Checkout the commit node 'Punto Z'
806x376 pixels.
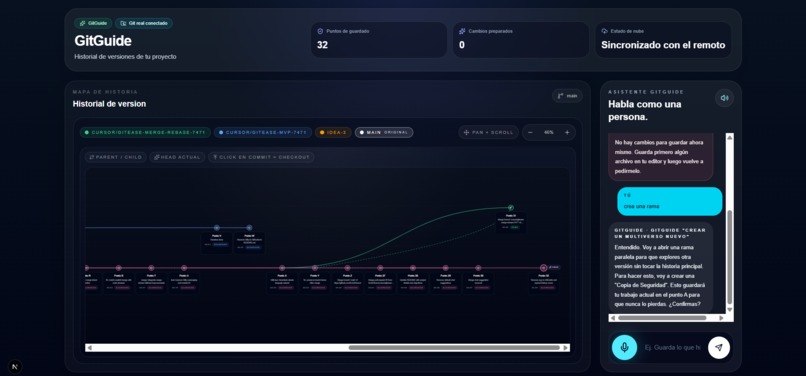tap(347, 267)
